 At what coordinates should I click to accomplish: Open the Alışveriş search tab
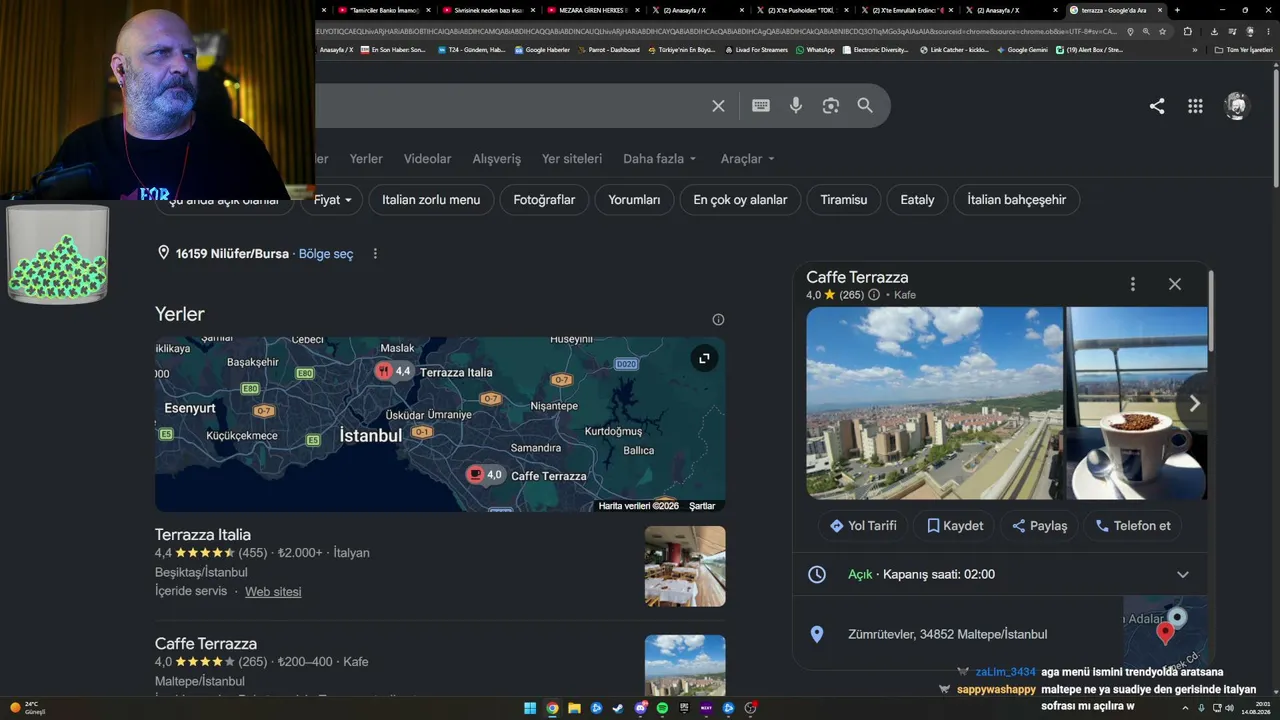coord(497,159)
